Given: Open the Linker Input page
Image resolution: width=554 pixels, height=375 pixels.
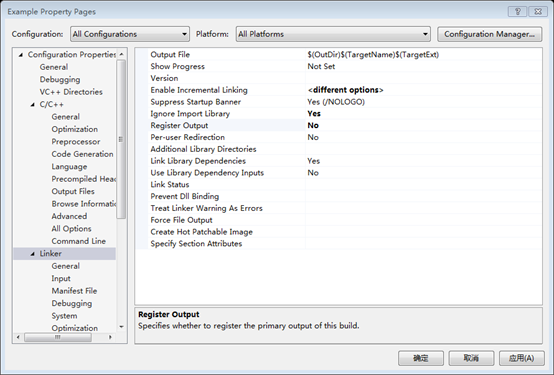Looking at the screenshot, I should pos(61,279).
